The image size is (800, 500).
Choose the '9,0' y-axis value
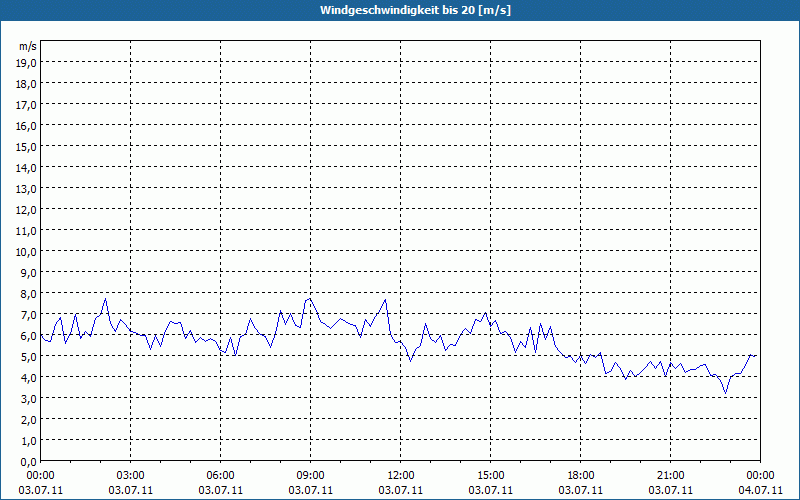coord(29,272)
